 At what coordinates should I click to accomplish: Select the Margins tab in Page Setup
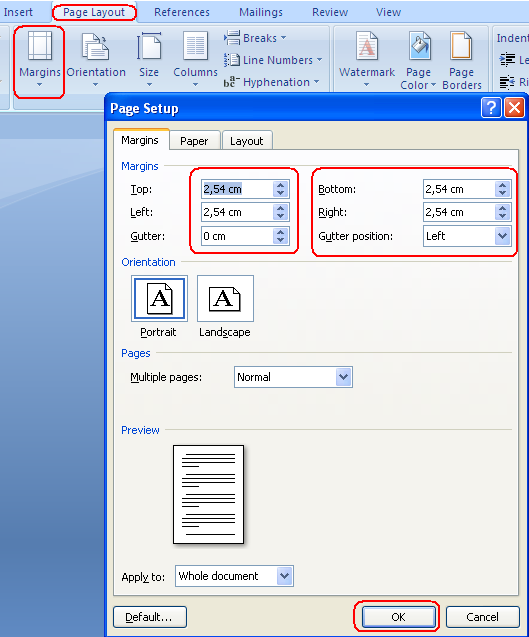[x=140, y=140]
